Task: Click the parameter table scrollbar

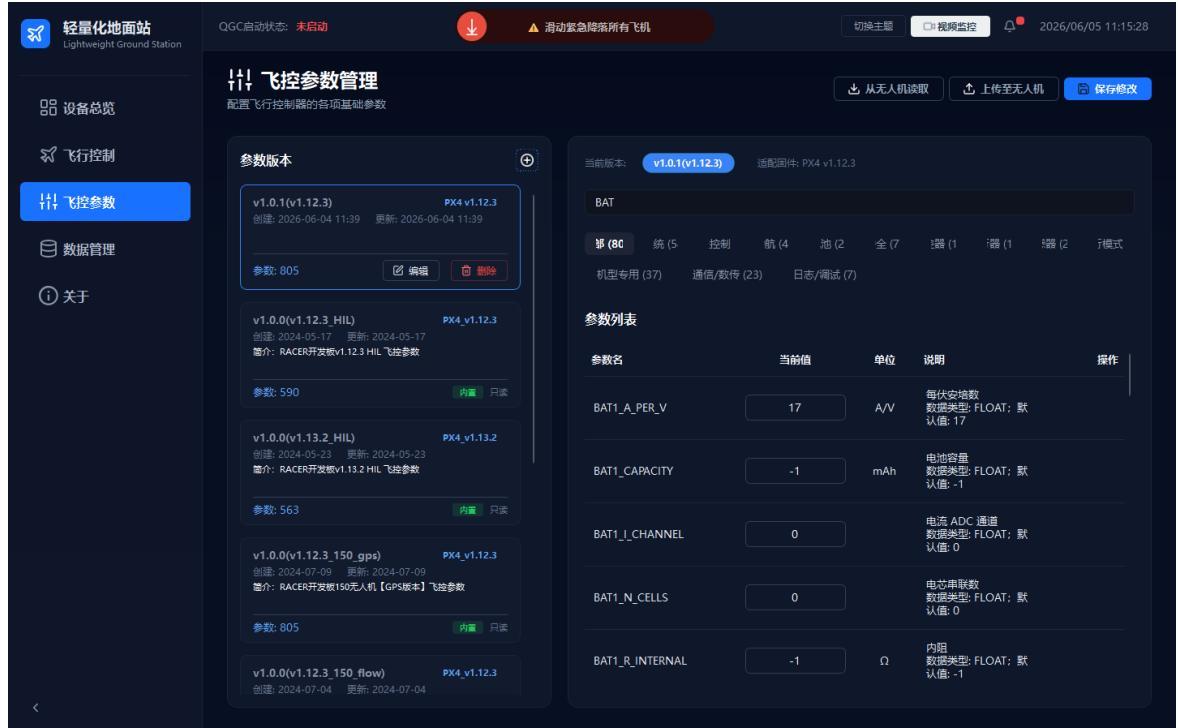Action: click(1129, 374)
